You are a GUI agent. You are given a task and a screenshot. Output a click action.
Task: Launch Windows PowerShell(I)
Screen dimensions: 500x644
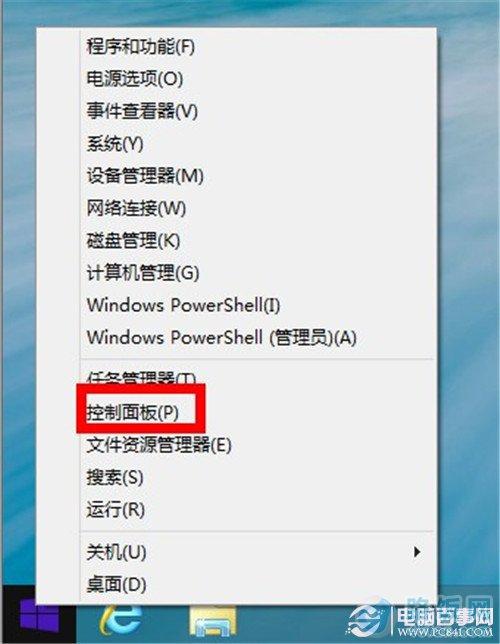point(183,305)
